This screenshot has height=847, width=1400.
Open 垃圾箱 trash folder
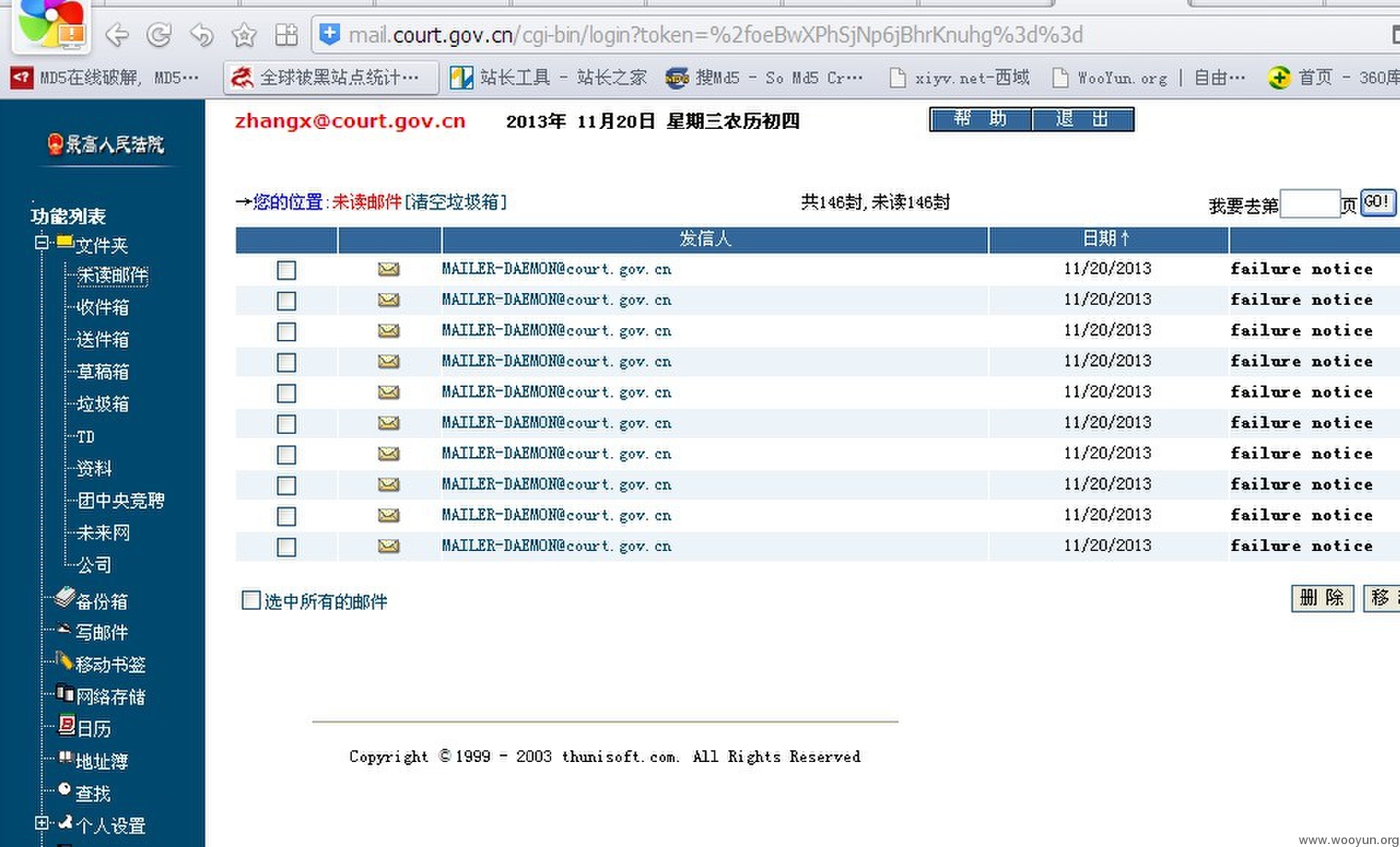click(103, 404)
